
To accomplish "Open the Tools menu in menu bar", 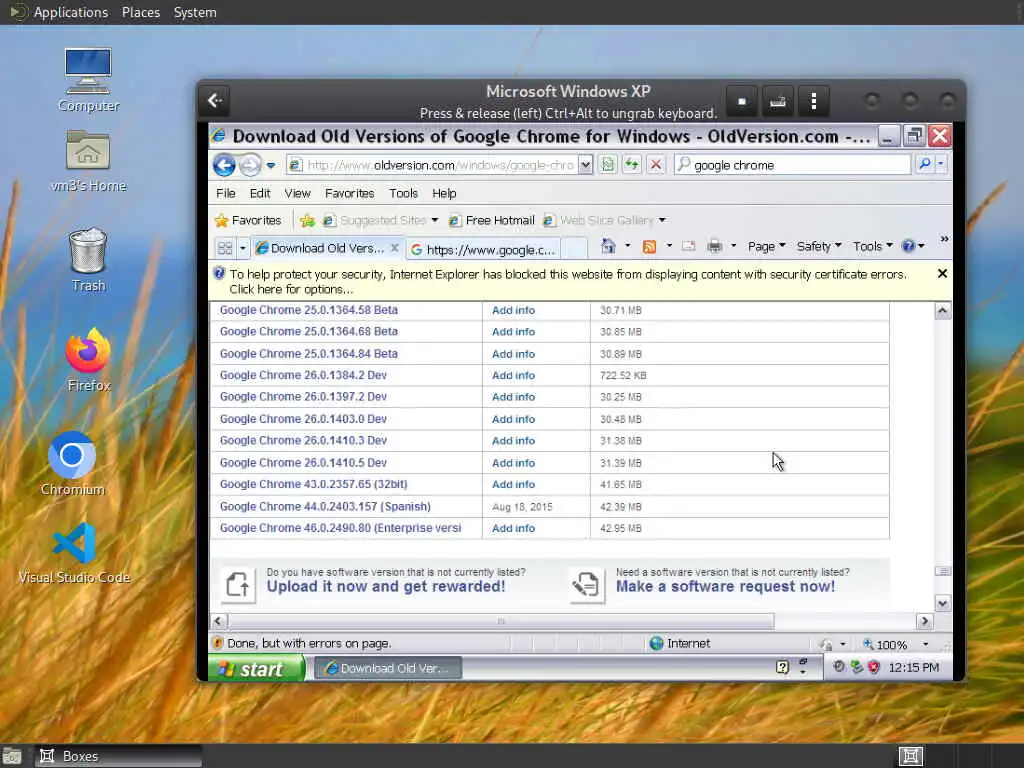I will 403,193.
